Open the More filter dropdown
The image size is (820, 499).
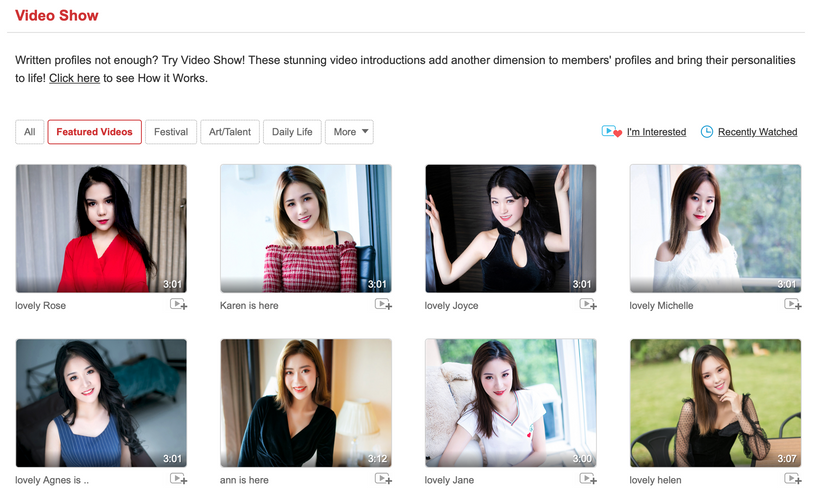pyautogui.click(x=349, y=132)
